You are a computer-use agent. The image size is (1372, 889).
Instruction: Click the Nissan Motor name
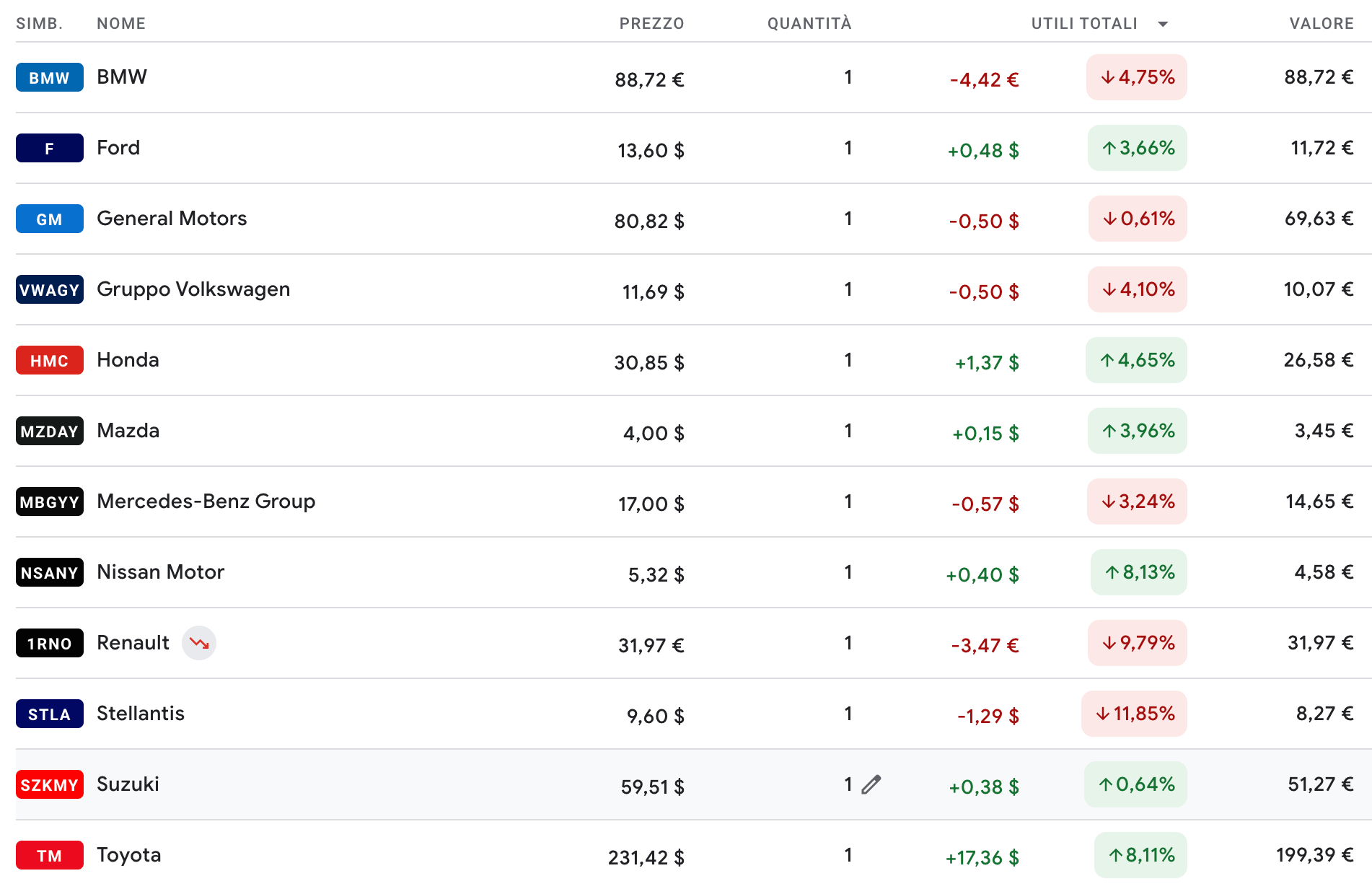pyautogui.click(x=160, y=572)
